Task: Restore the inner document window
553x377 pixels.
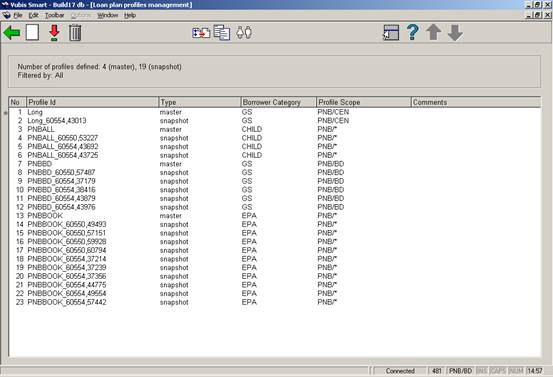Action: pos(537,15)
